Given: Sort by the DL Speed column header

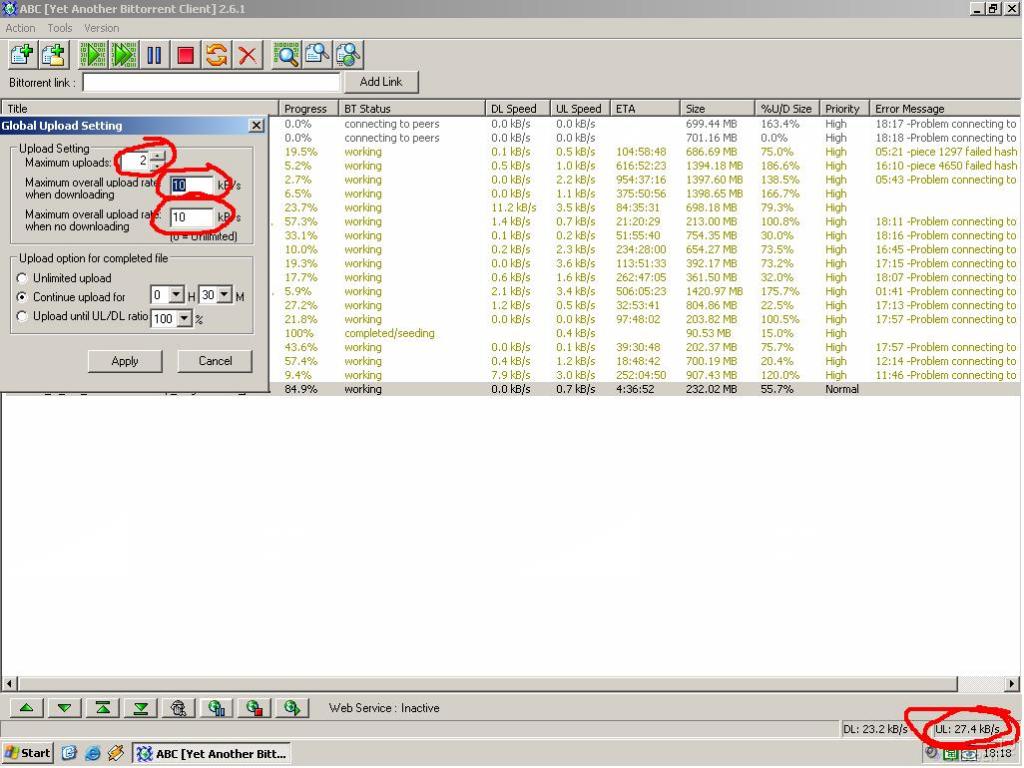Looking at the screenshot, I should (517, 108).
